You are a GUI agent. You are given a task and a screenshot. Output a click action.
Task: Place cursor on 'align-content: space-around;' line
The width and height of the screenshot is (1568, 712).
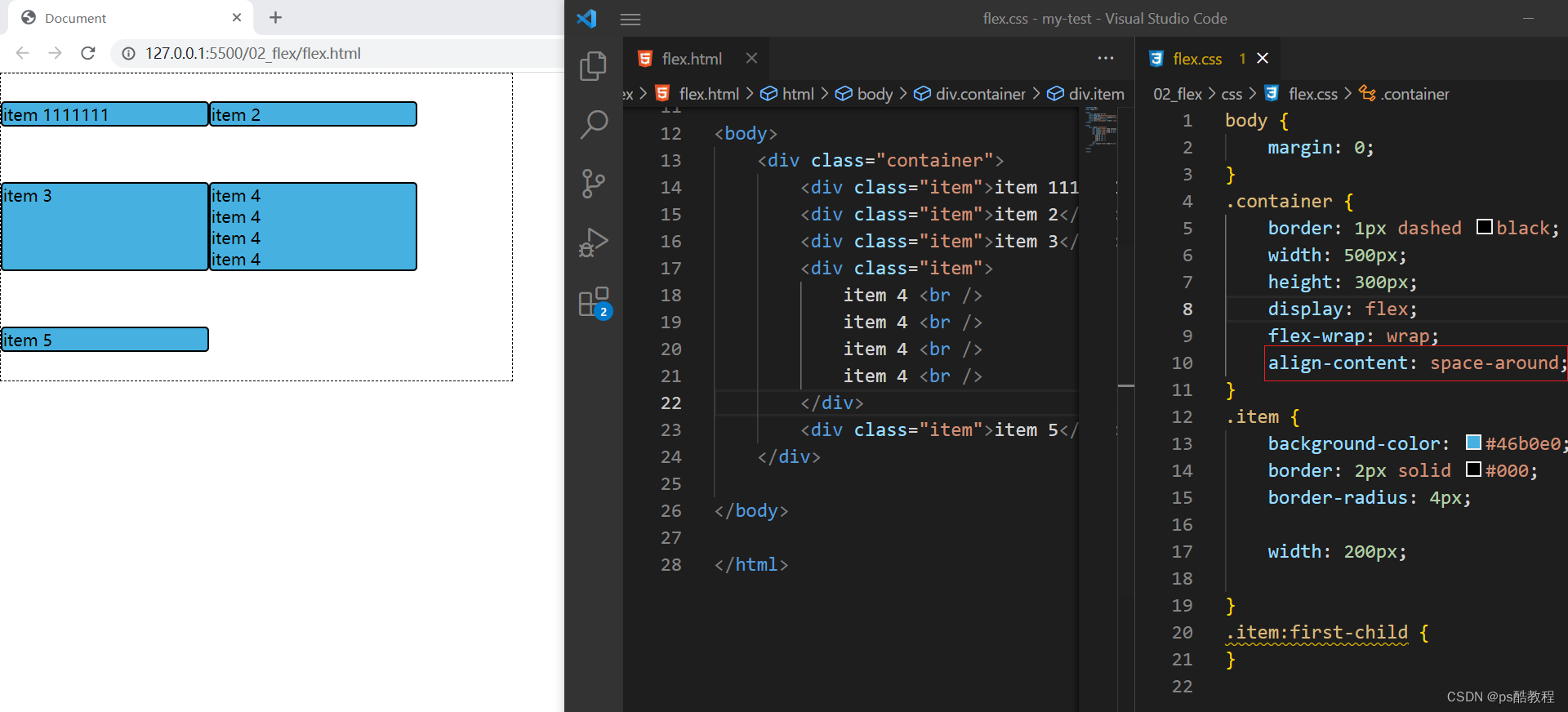(x=1418, y=363)
